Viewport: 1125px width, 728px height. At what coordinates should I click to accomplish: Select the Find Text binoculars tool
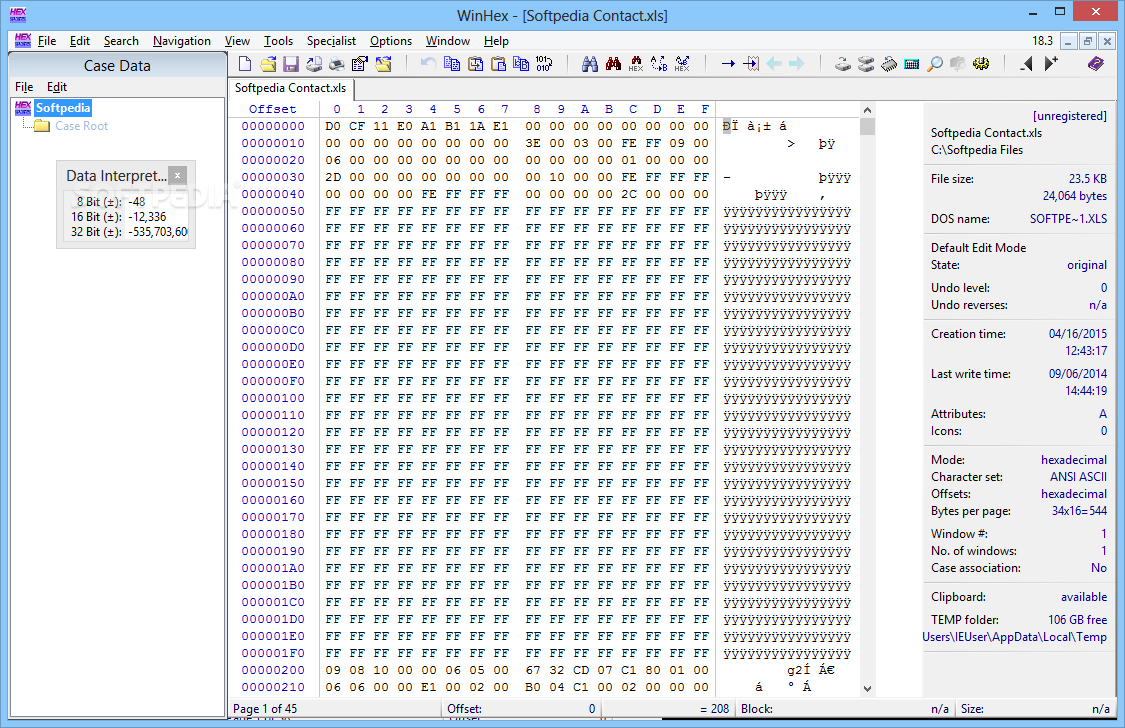point(591,62)
